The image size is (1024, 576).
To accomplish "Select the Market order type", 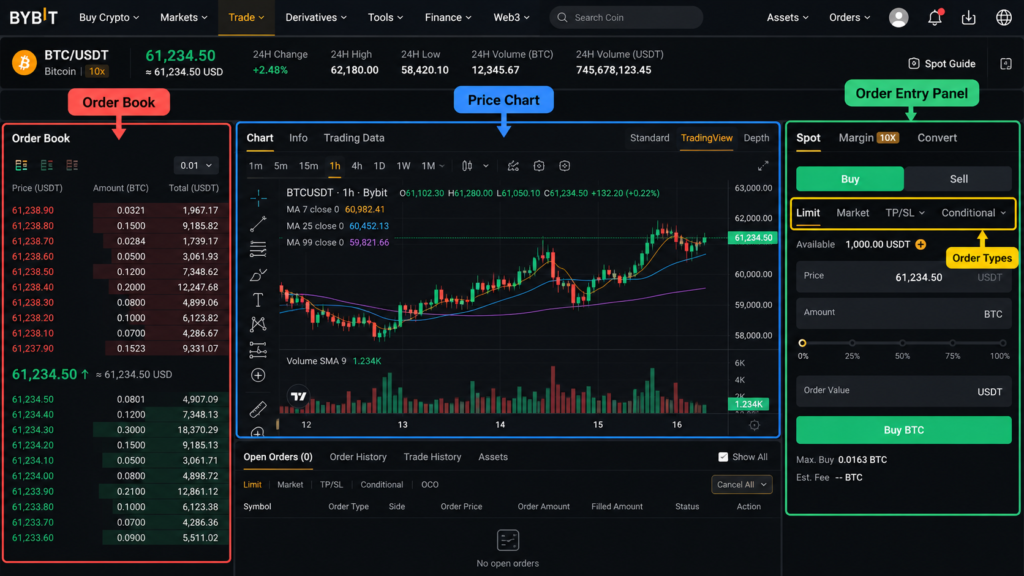I will (852, 213).
